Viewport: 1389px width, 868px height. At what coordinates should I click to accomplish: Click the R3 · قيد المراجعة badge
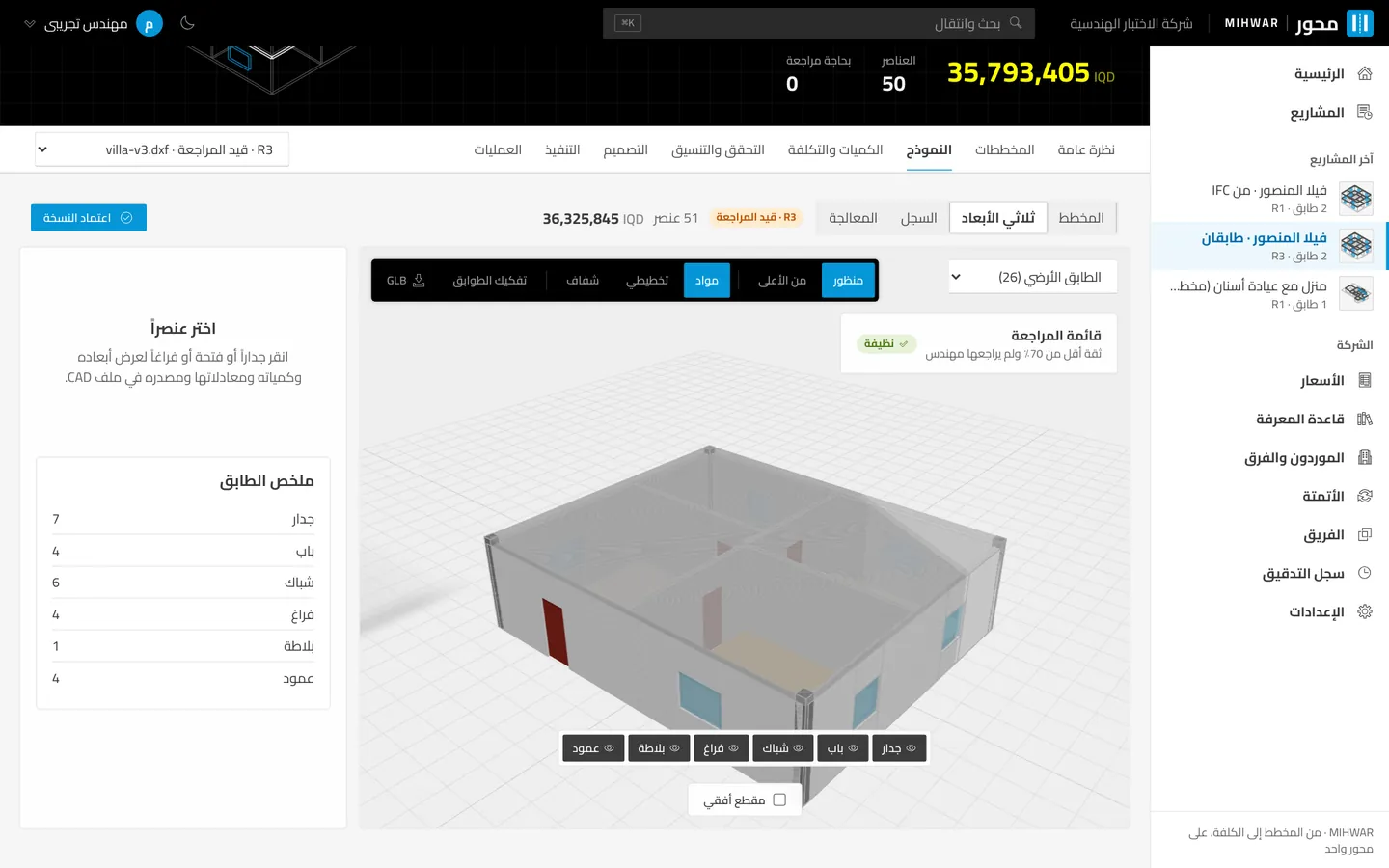click(756, 218)
